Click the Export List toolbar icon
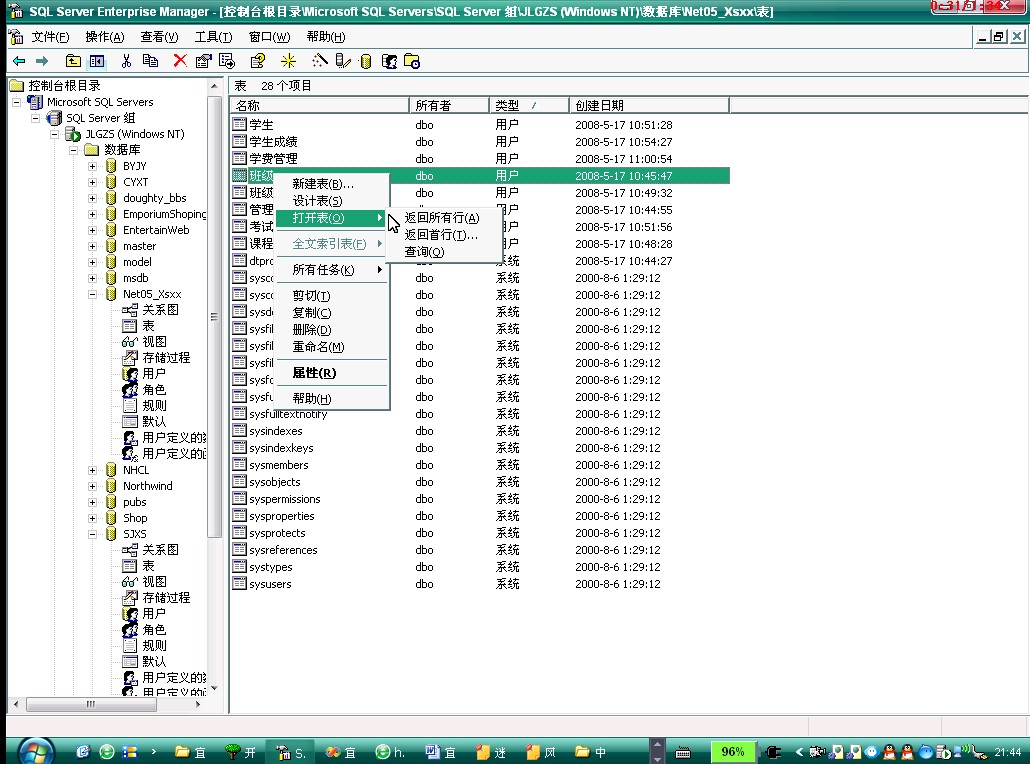Image resolution: width=1030 pixels, height=764 pixels. pyautogui.click(x=227, y=61)
